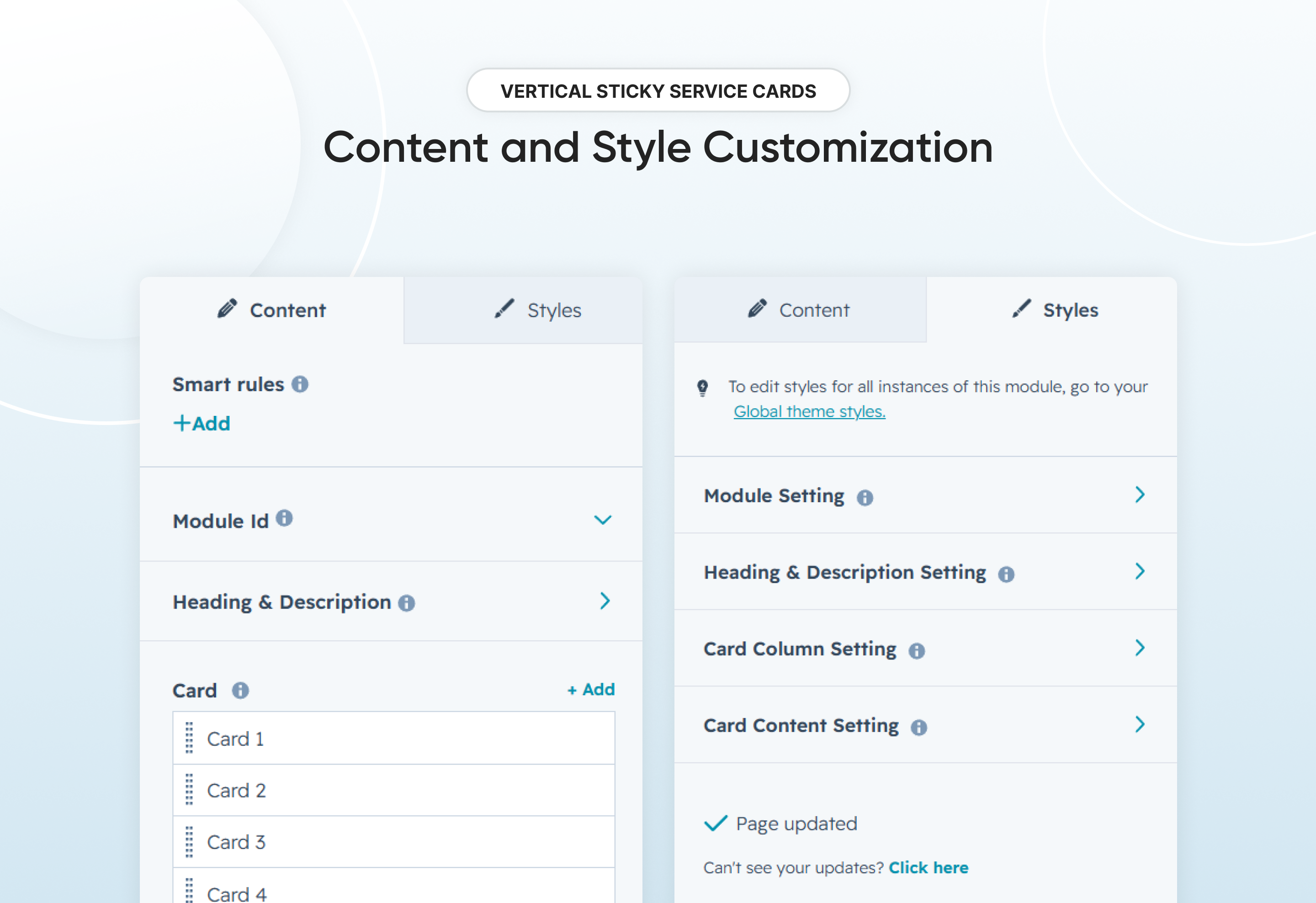The image size is (1316, 903).
Task: Switch to Styles tab in left panel
Action: click(x=523, y=310)
